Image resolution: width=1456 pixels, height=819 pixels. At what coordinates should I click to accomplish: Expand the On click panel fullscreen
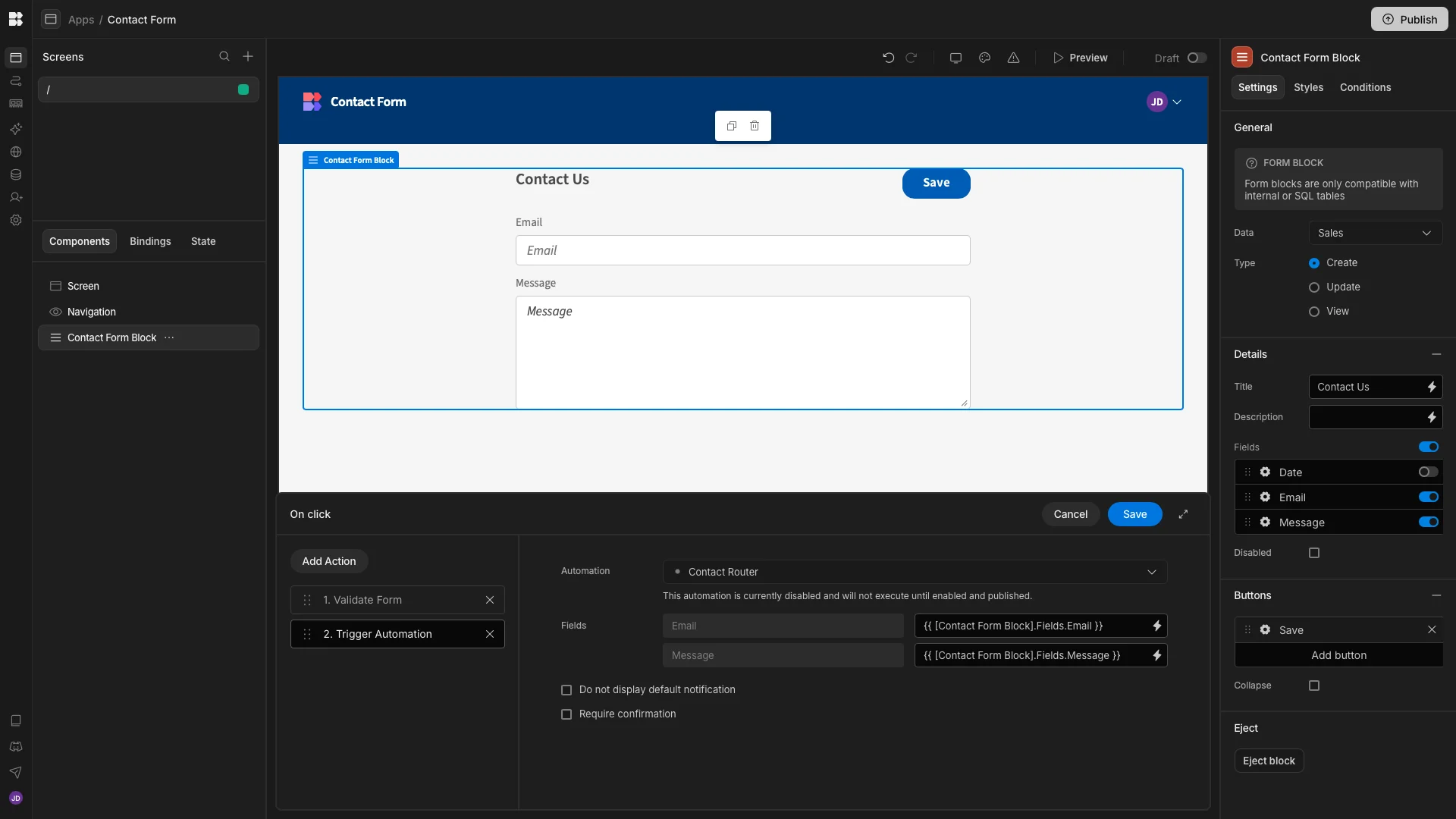pos(1183,514)
